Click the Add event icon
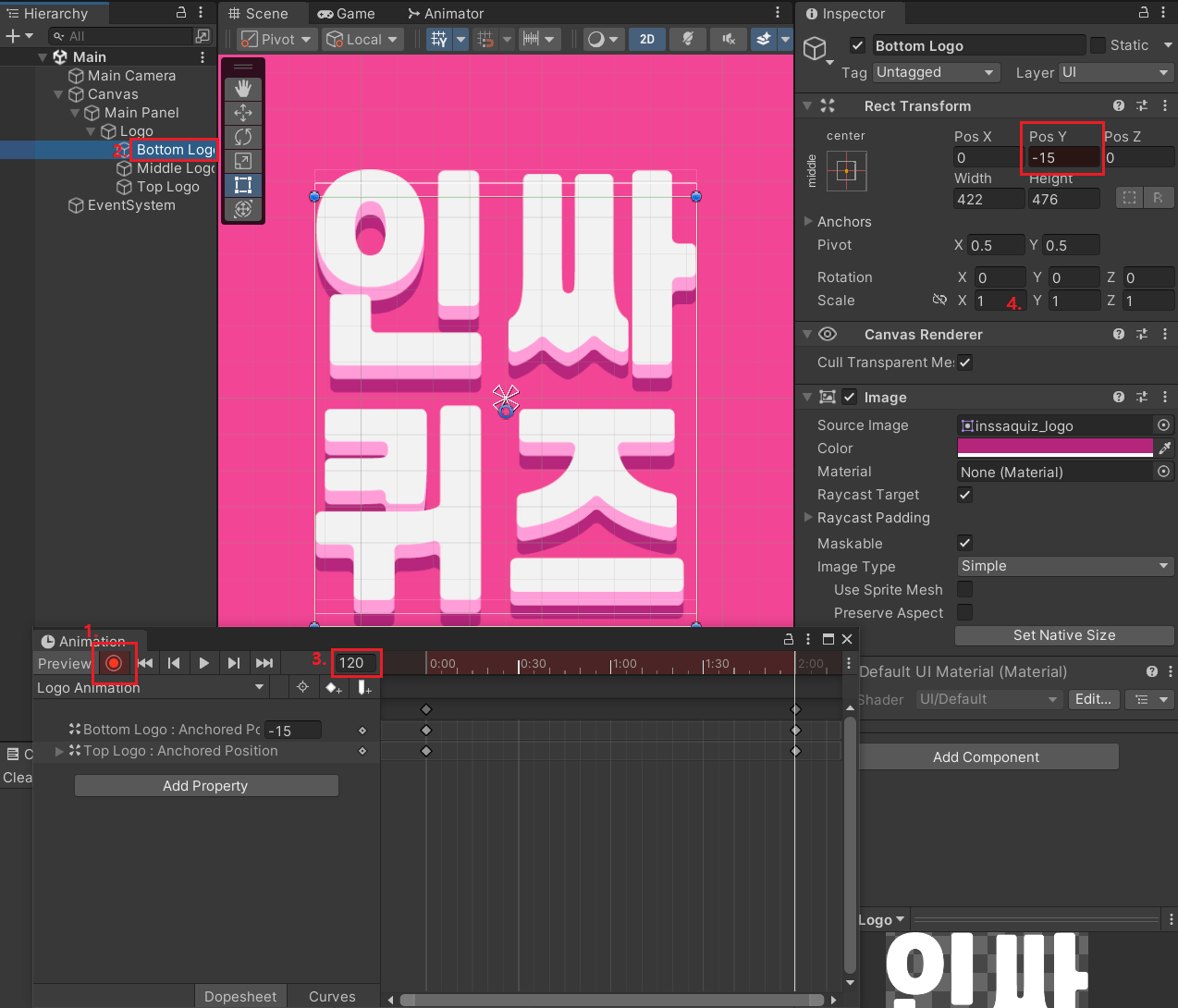 [x=364, y=687]
